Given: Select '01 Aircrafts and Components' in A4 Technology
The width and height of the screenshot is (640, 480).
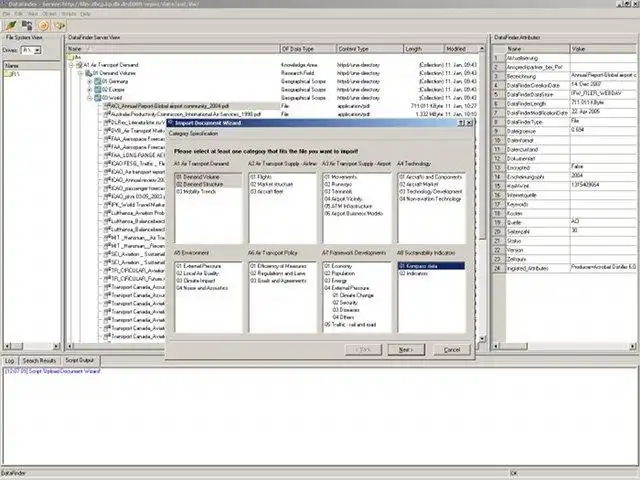Looking at the screenshot, I should pyautogui.click(x=431, y=177).
